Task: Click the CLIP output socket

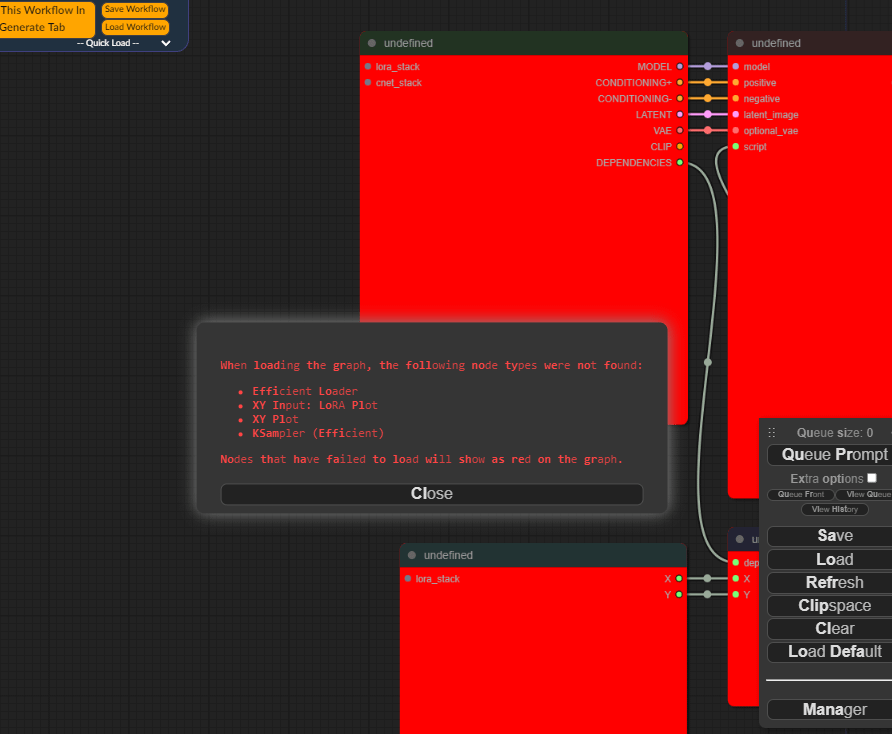Action: [x=680, y=146]
